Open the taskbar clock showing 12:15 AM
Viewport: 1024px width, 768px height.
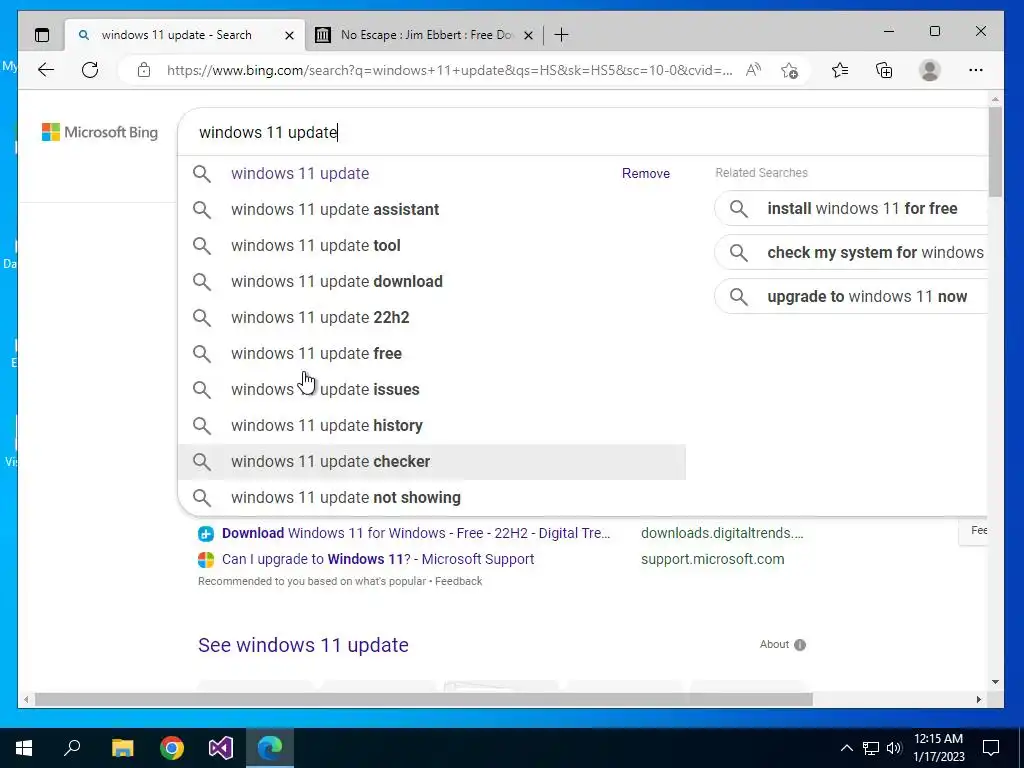pyautogui.click(x=938, y=748)
